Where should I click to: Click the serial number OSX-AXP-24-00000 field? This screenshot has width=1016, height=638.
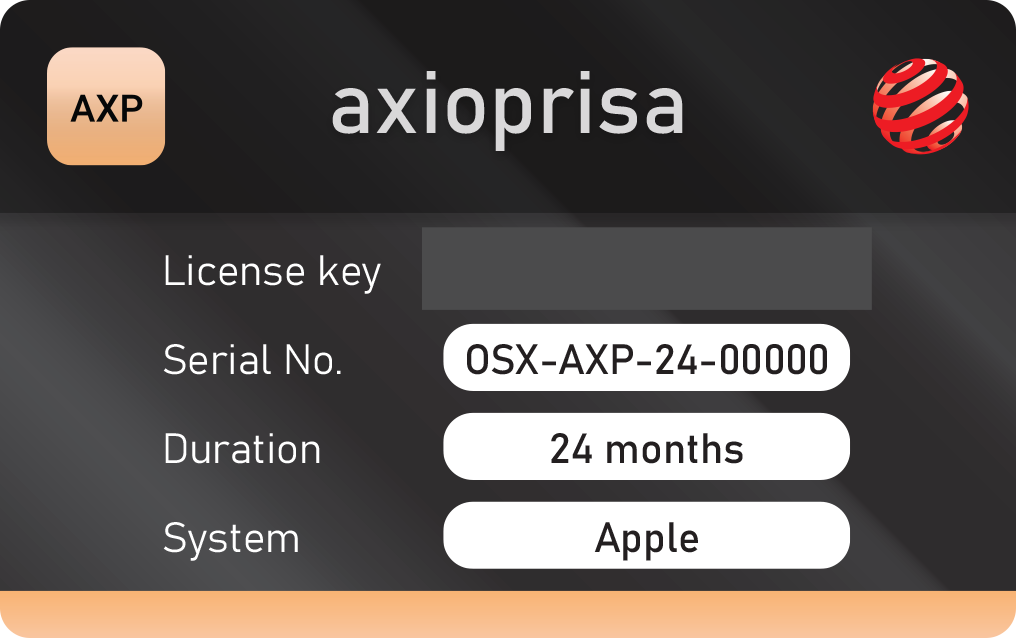pyautogui.click(x=646, y=358)
